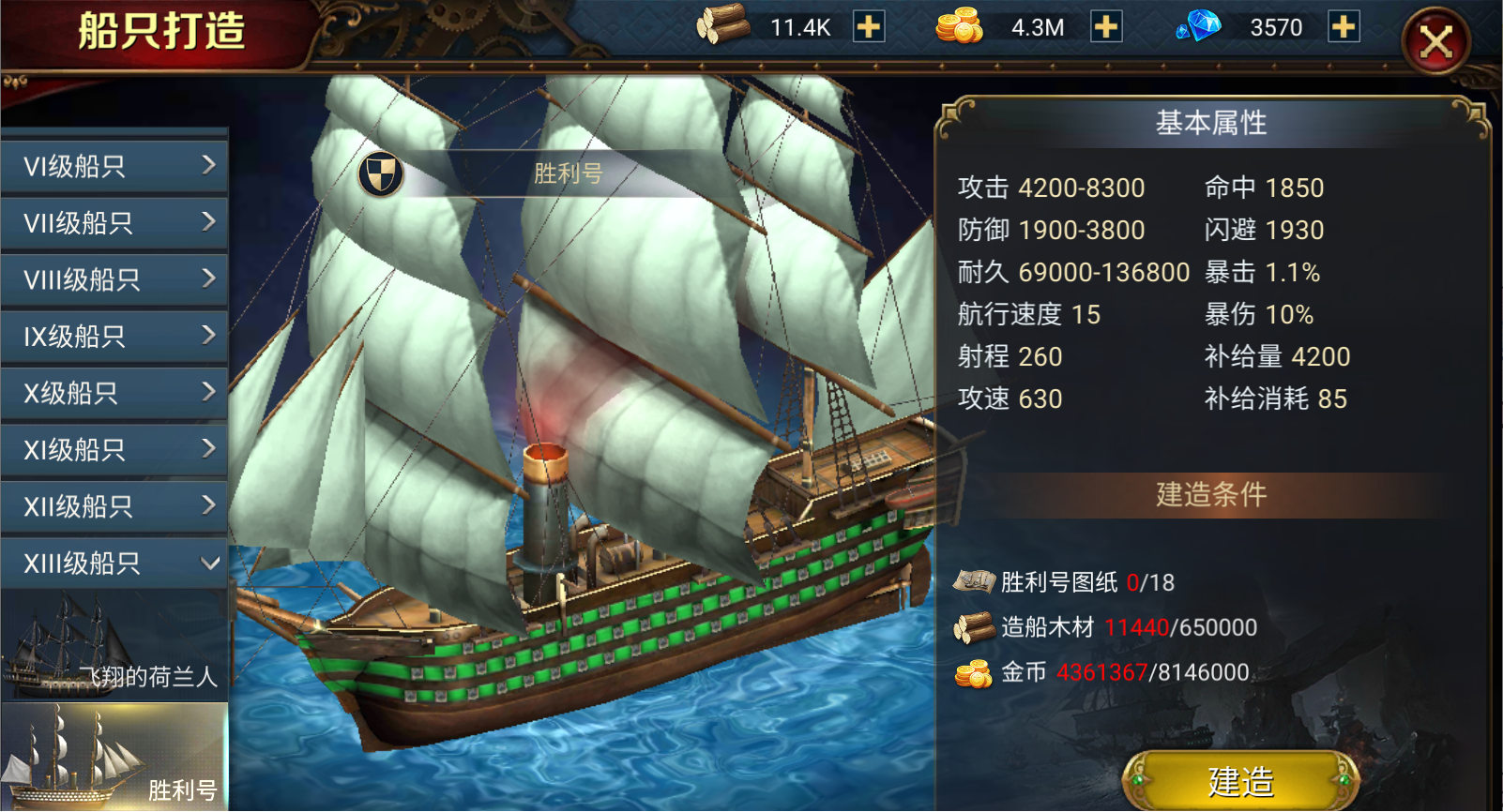Select the 飞翔的荷兰人 ship thumbnail
Image resolution: width=1503 pixels, height=812 pixels.
click(114, 646)
